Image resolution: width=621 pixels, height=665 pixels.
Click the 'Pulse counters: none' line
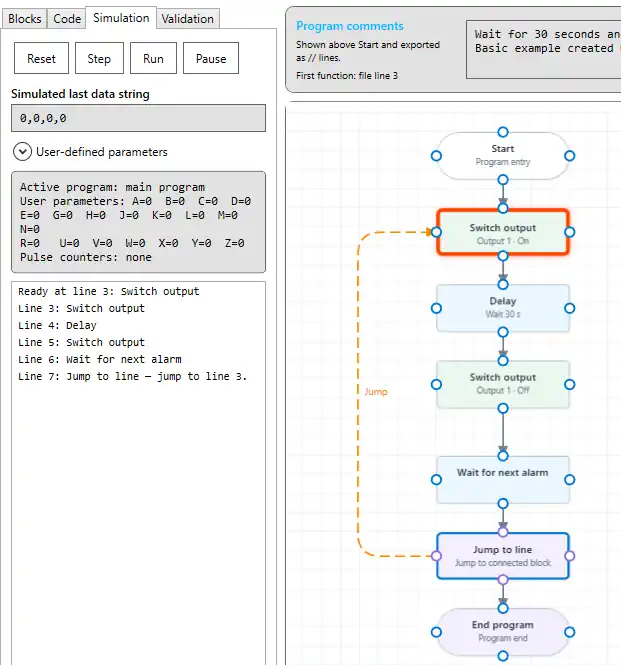pyautogui.click(x=86, y=257)
